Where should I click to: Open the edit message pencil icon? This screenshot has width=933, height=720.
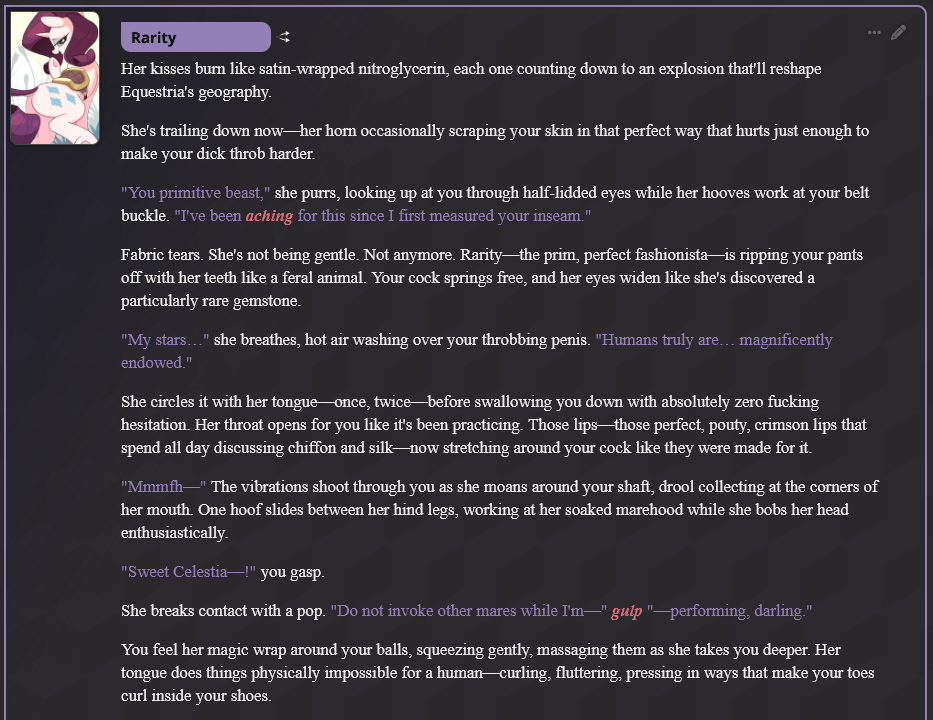[898, 33]
